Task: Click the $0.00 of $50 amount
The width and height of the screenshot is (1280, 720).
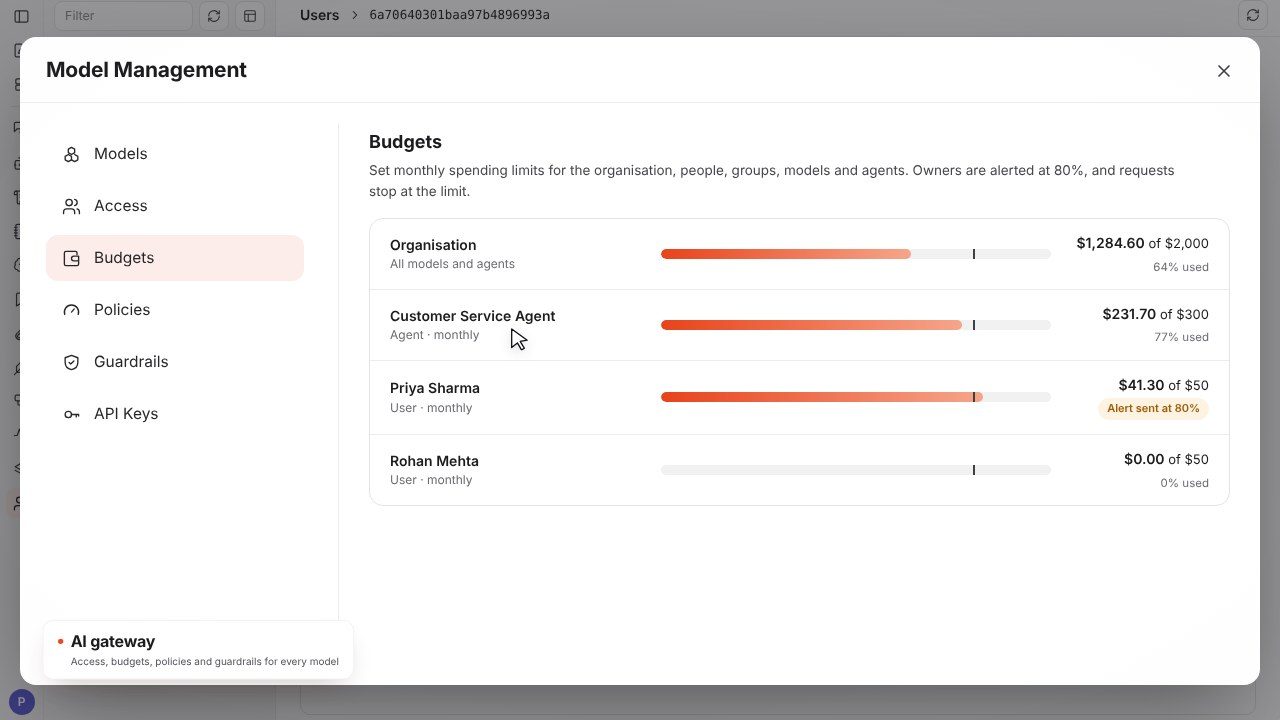Action: tap(1166, 459)
